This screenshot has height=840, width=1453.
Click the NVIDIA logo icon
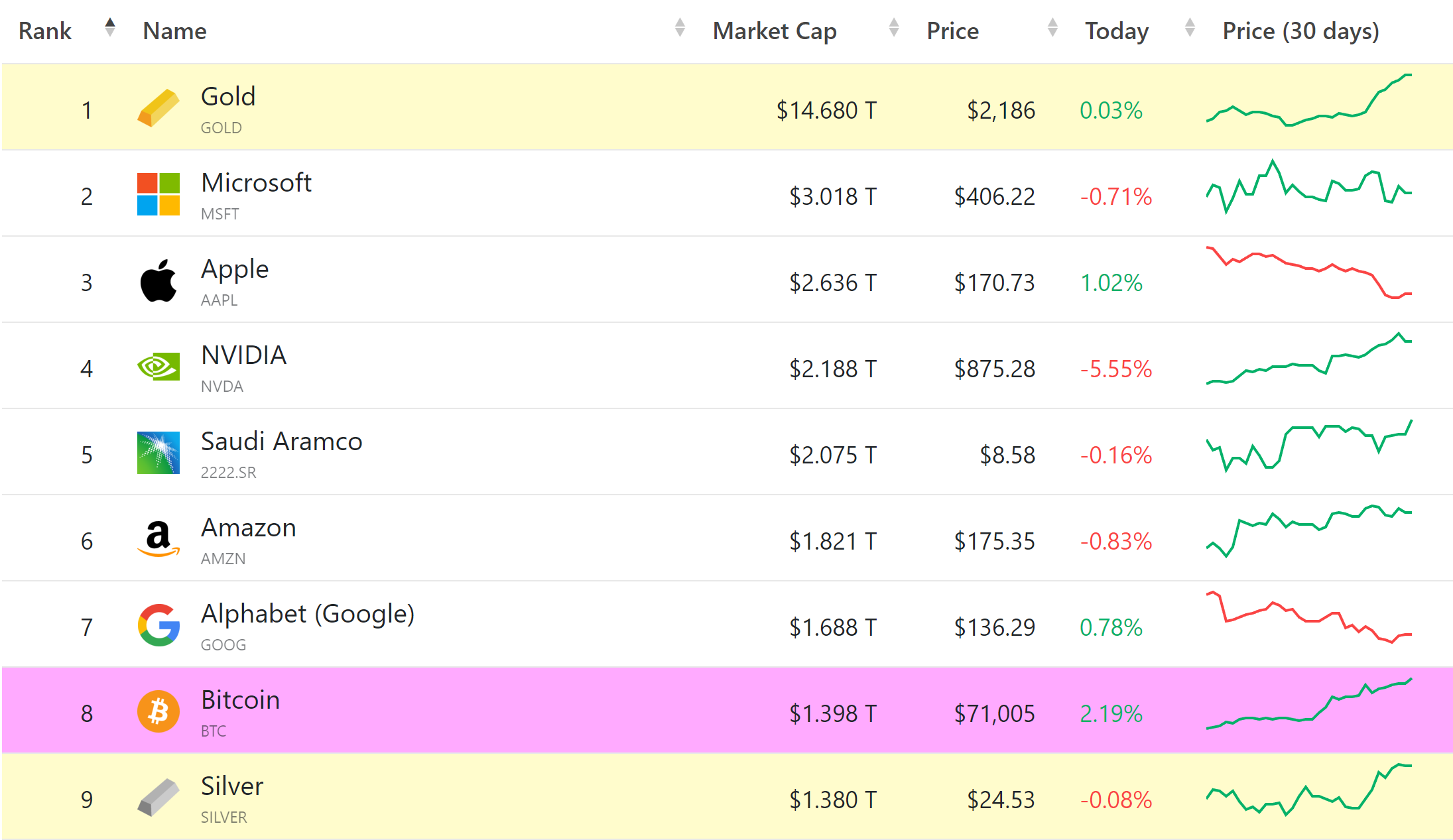tap(158, 367)
